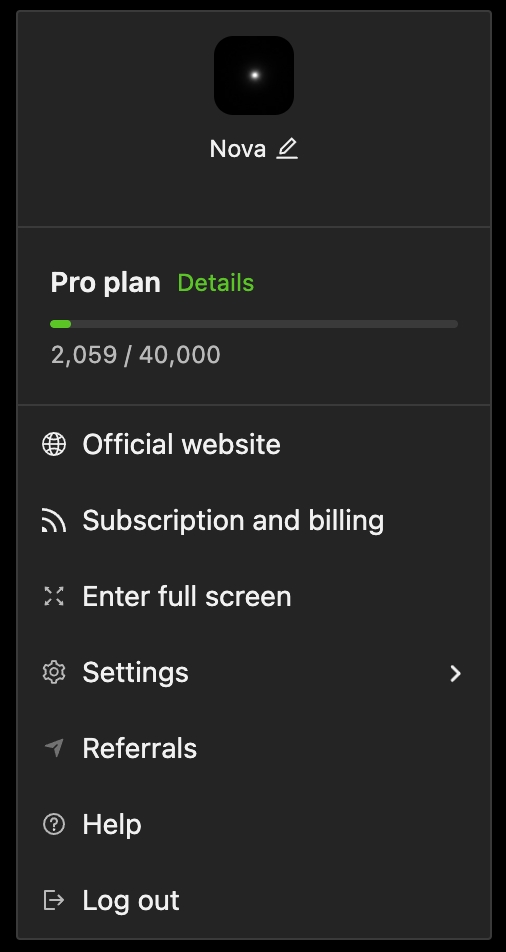The height and width of the screenshot is (952, 506).
Task: Click the Nova black avatar image
Action: tap(254, 75)
